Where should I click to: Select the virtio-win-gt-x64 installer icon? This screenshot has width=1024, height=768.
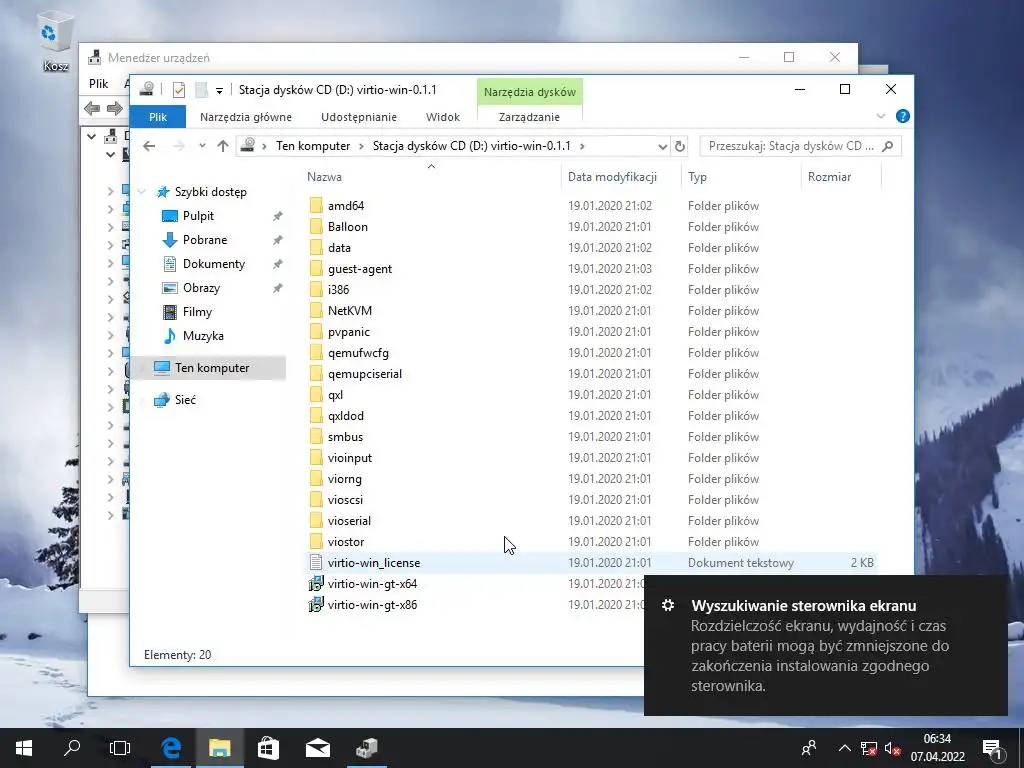click(316, 584)
